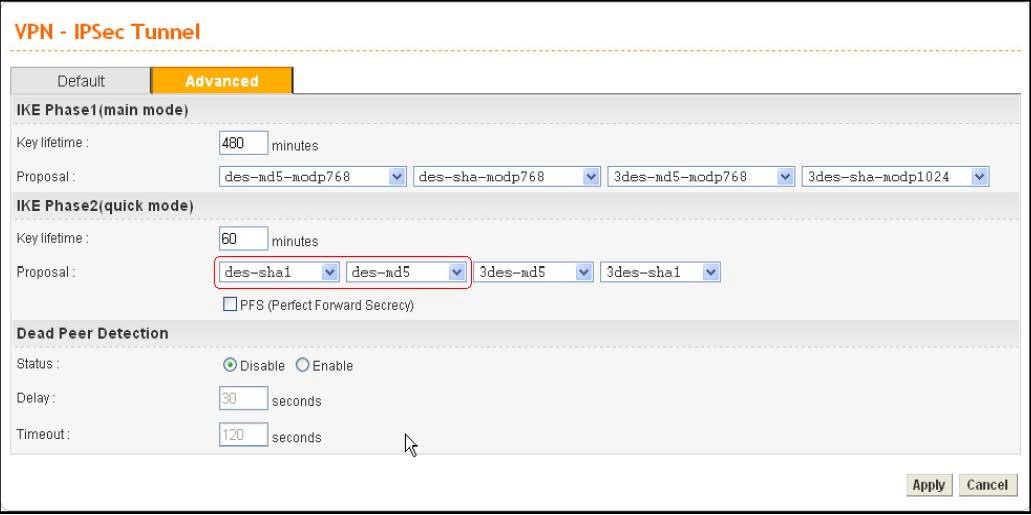Click Phase1 Key lifetime field showing 480

pyautogui.click(x=243, y=143)
